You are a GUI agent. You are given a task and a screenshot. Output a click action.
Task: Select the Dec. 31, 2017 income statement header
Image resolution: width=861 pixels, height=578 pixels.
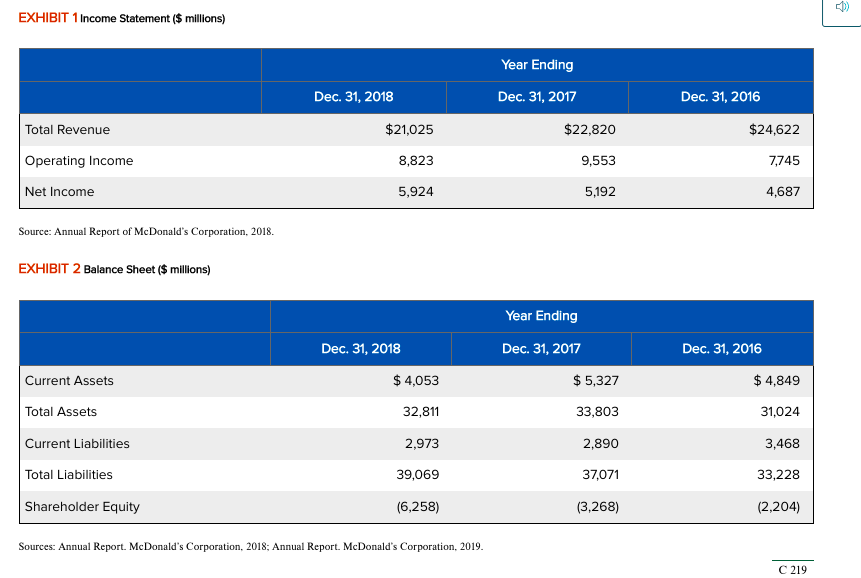[537, 97]
